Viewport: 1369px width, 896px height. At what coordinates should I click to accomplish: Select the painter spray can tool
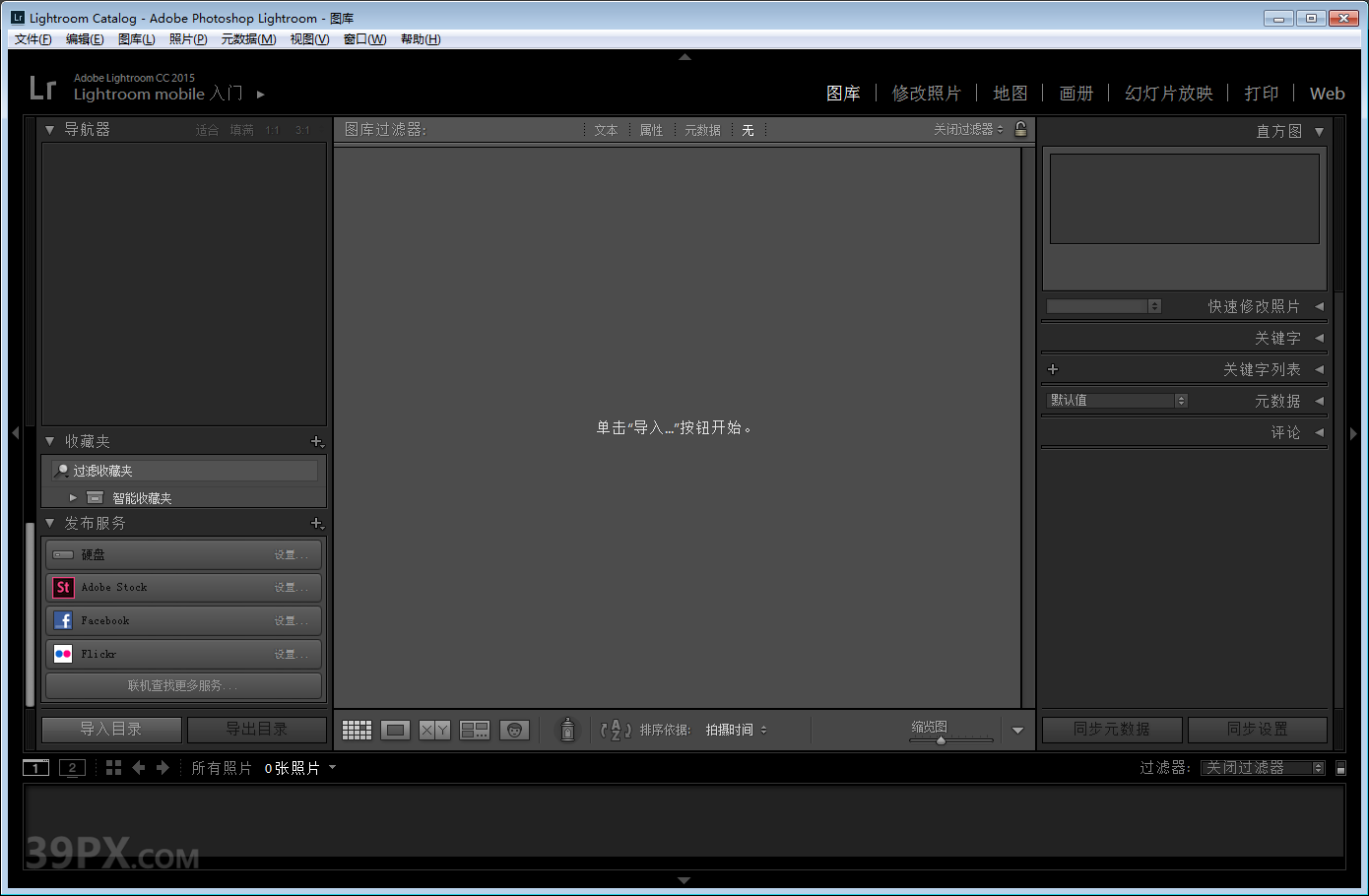click(567, 730)
